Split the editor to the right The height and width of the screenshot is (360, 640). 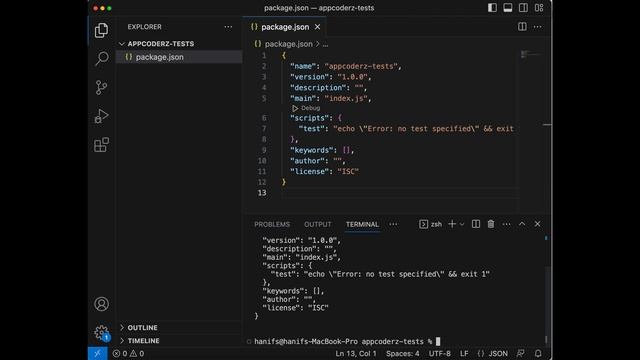click(522, 27)
